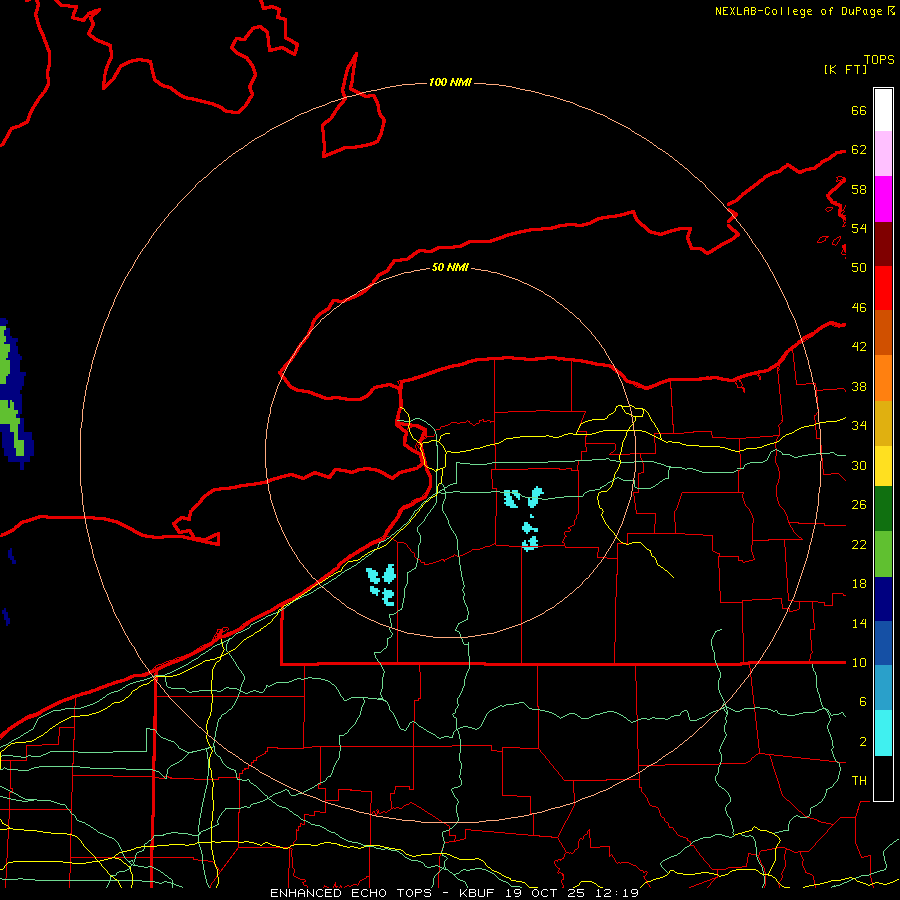This screenshot has width=900, height=900.
Task: Click the legend value "34"
Action: click(x=859, y=426)
